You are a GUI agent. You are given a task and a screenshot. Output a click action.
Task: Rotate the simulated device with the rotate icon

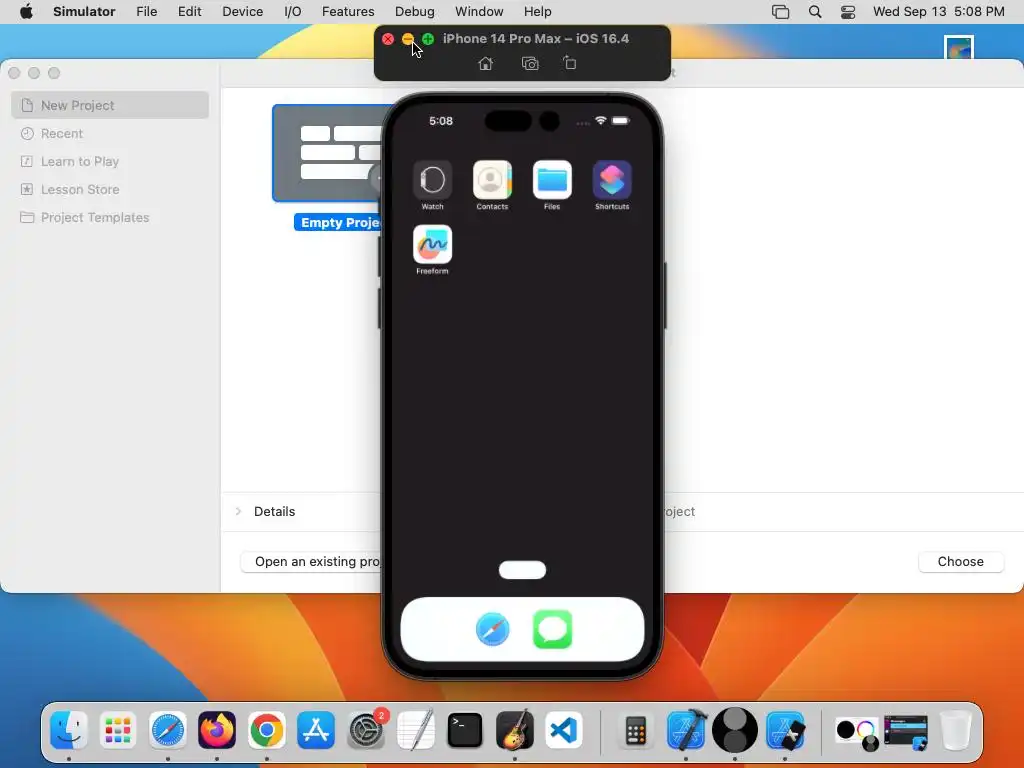(569, 63)
